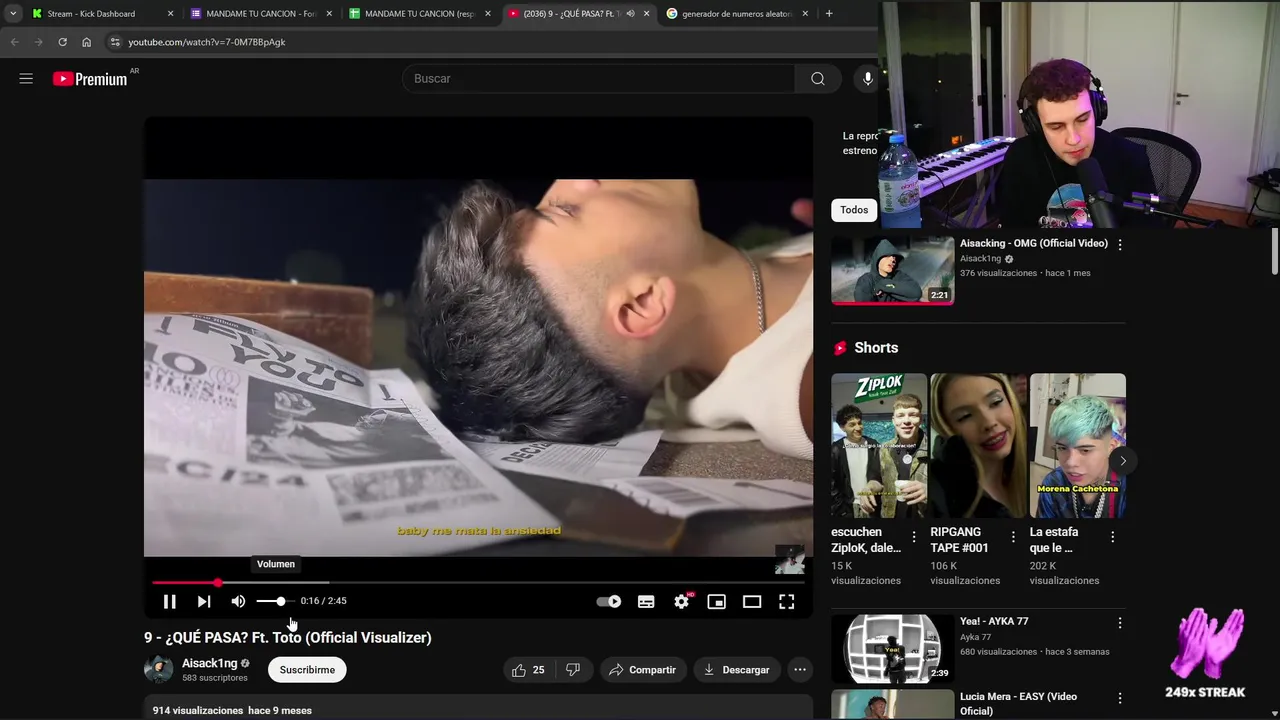1280x720 pixels.
Task: Open options for Yea! - AYKA 77
Action: click(x=1120, y=622)
